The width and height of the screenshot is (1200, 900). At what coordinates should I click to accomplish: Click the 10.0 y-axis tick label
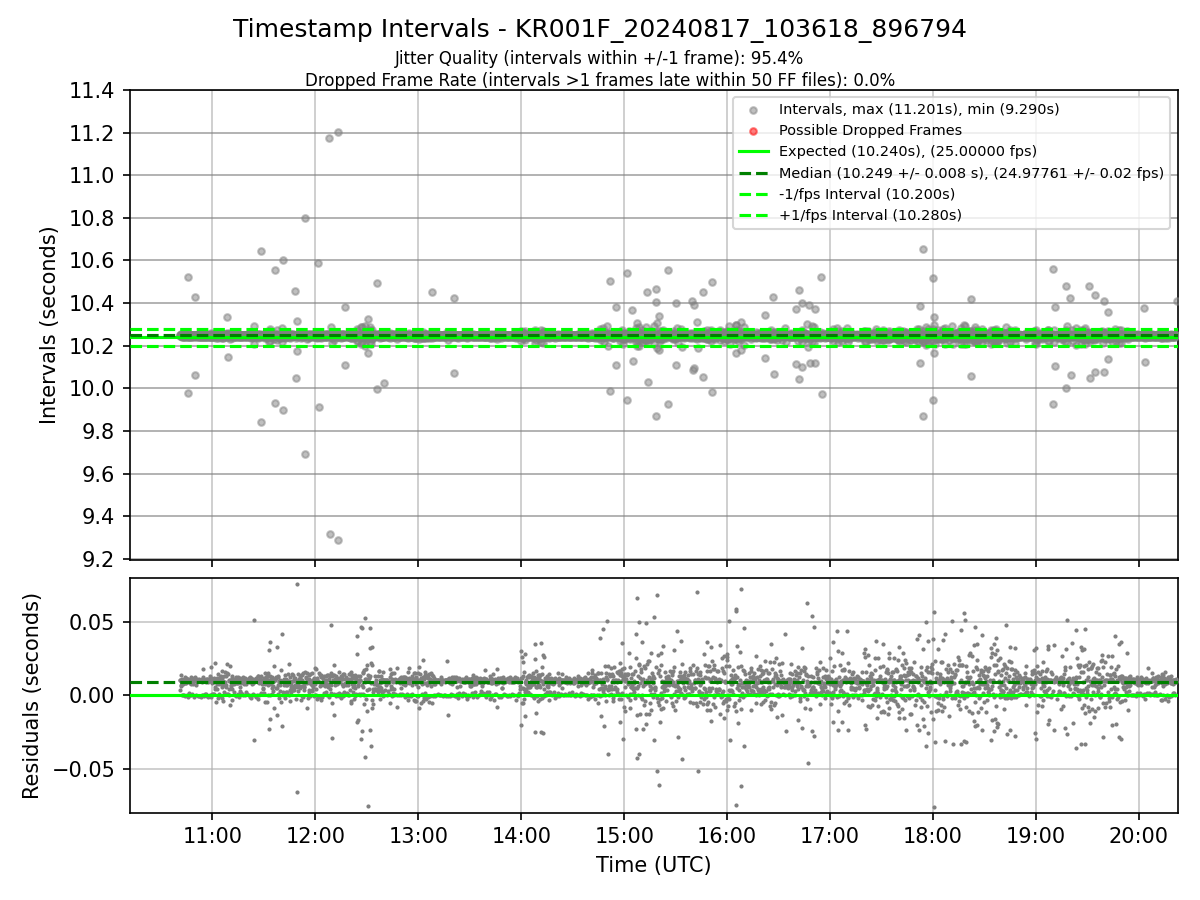pyautogui.click(x=94, y=389)
